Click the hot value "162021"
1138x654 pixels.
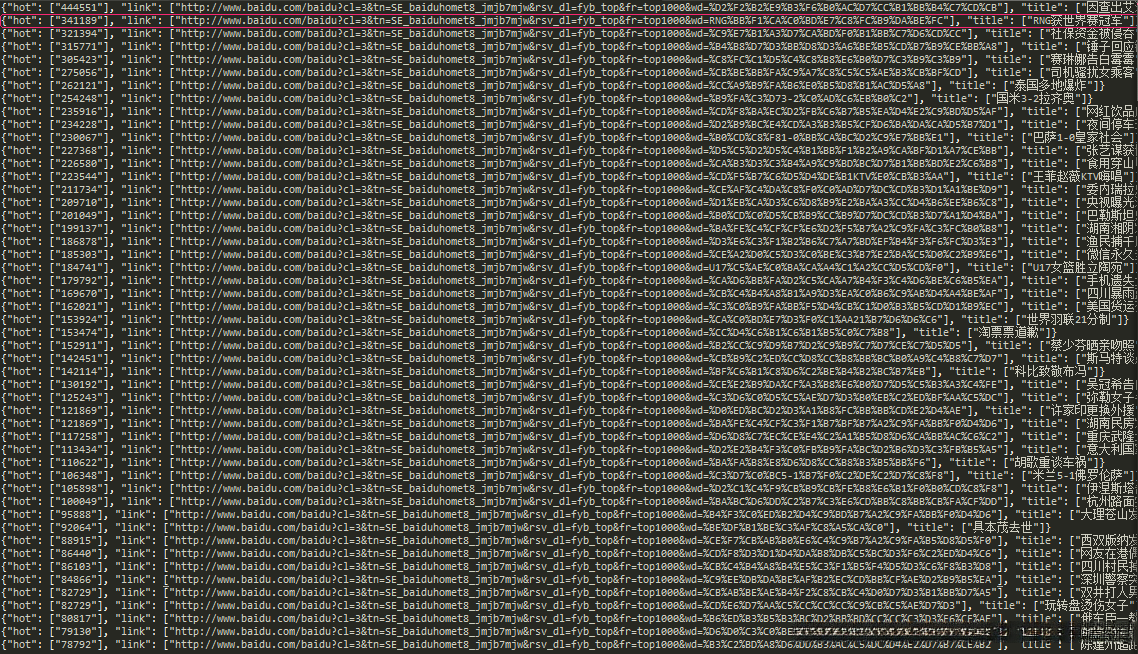tap(80, 306)
